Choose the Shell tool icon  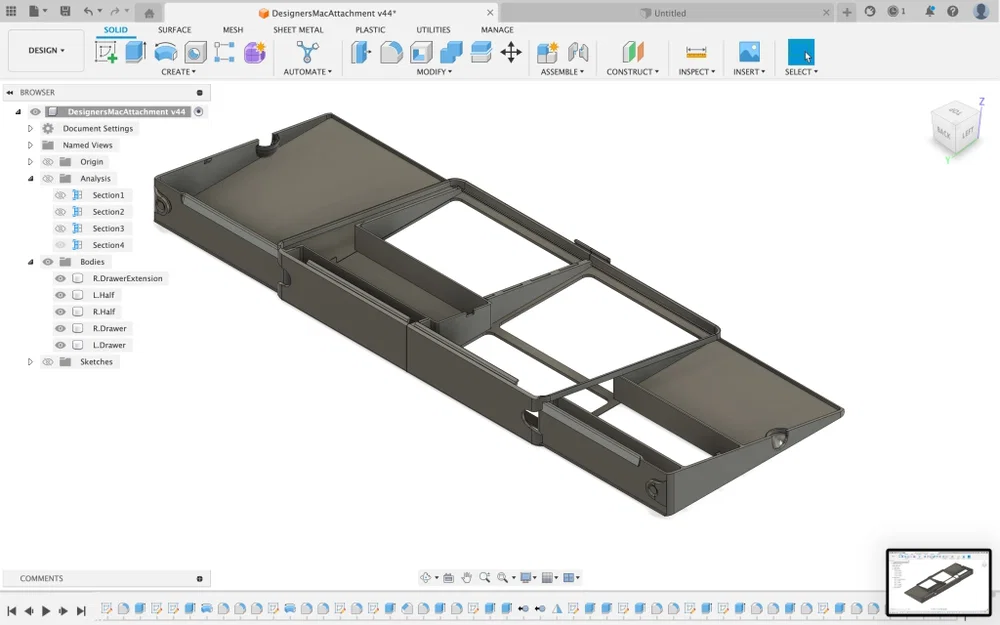coord(421,52)
